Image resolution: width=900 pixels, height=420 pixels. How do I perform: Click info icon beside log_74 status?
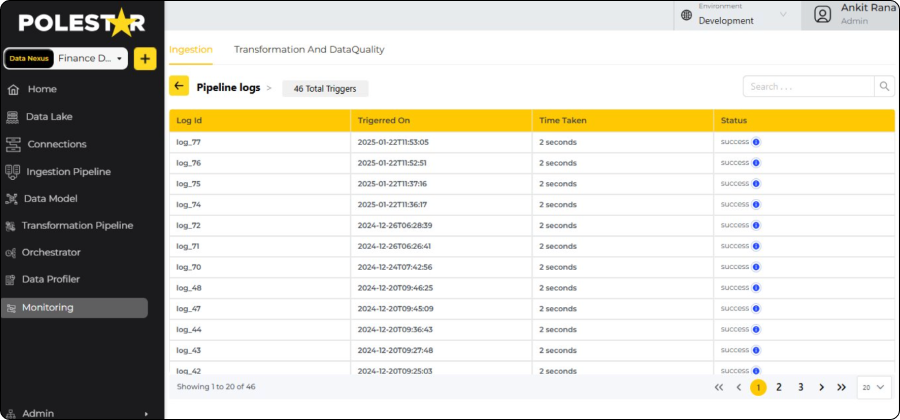tap(756, 204)
